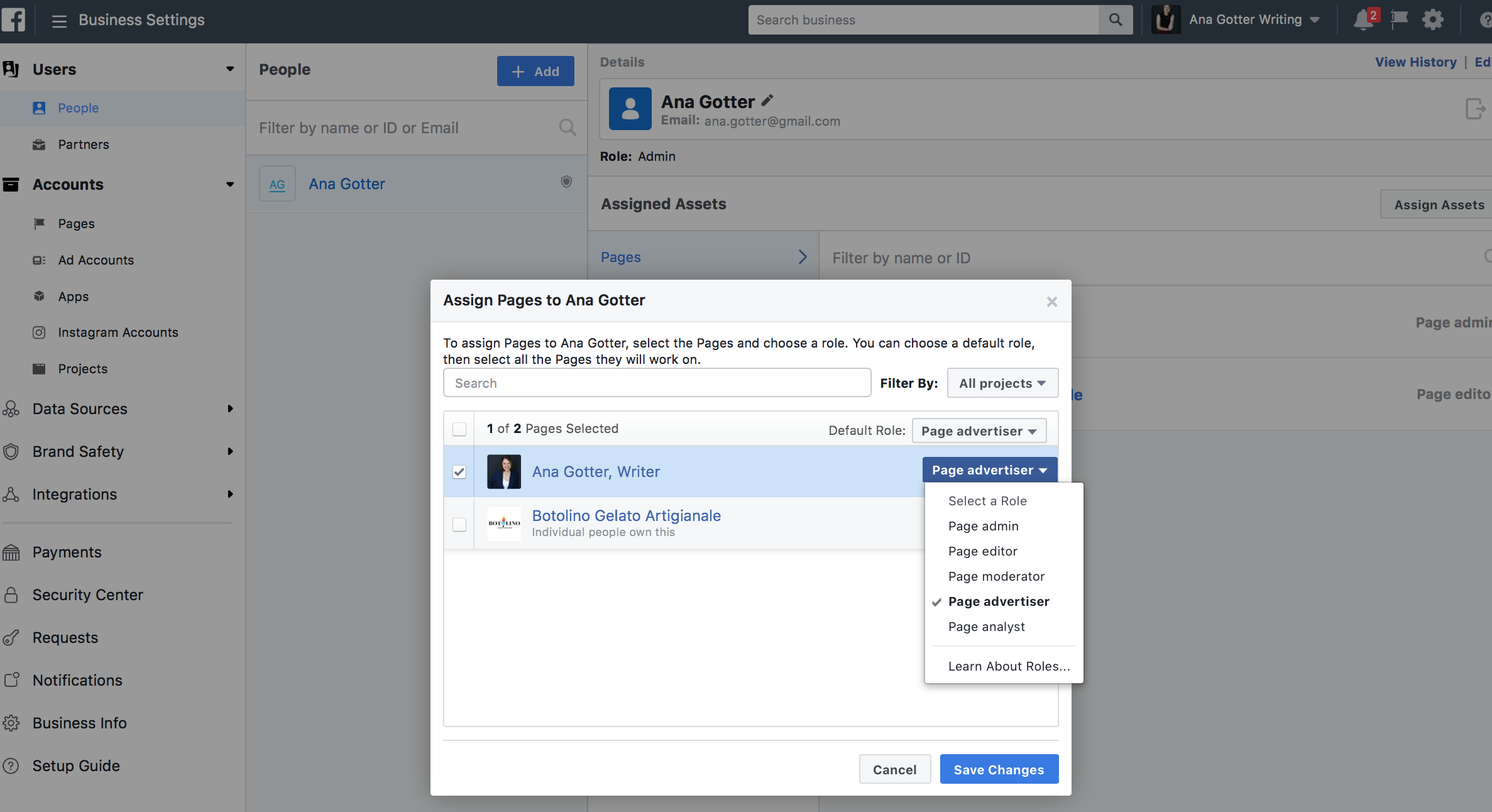The height and width of the screenshot is (812, 1492).
Task: Open the Ana Gotter, Writer page link
Action: (x=596, y=471)
